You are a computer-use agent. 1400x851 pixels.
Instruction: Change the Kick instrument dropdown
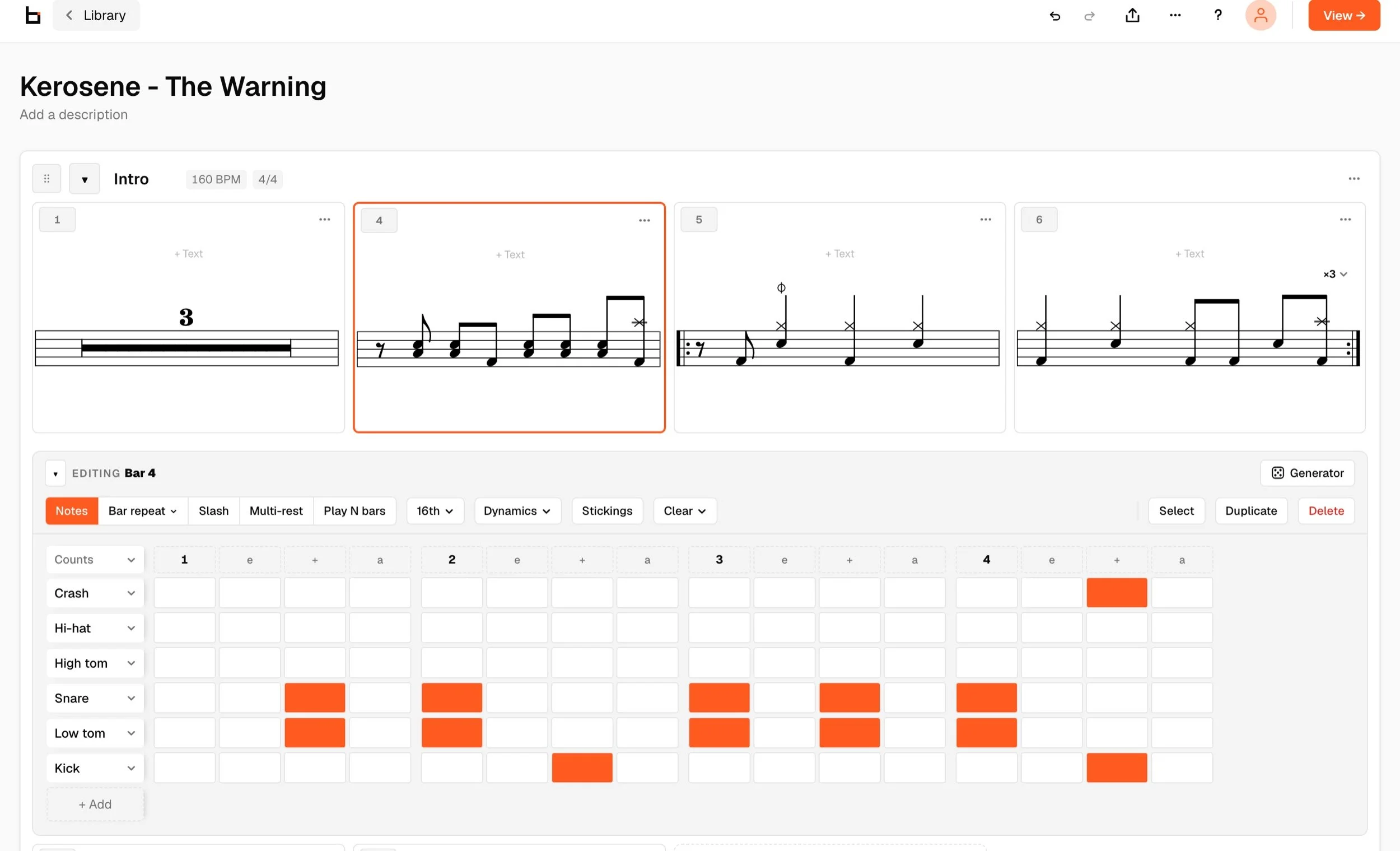click(x=95, y=769)
